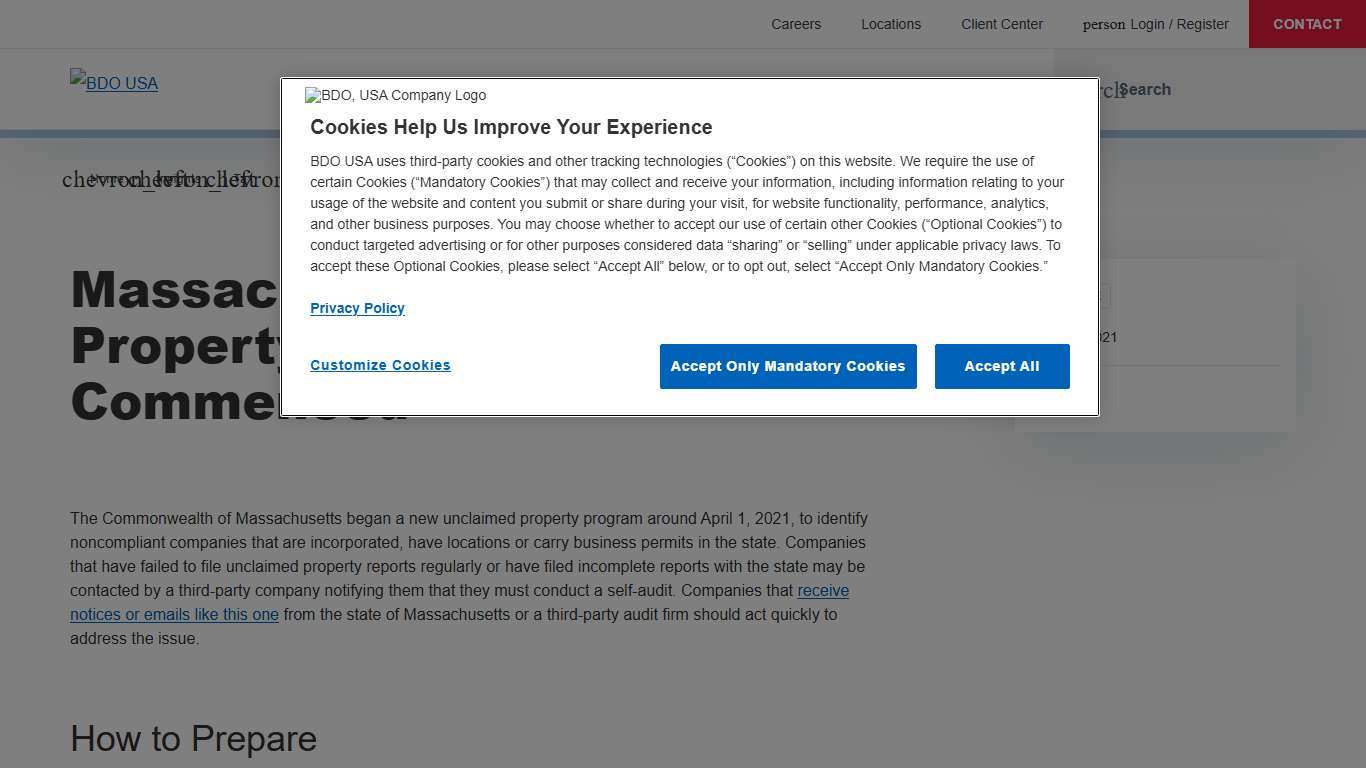Image resolution: width=1366 pixels, height=768 pixels.
Task: Open Client Center from top bar
Action: 1002,24
